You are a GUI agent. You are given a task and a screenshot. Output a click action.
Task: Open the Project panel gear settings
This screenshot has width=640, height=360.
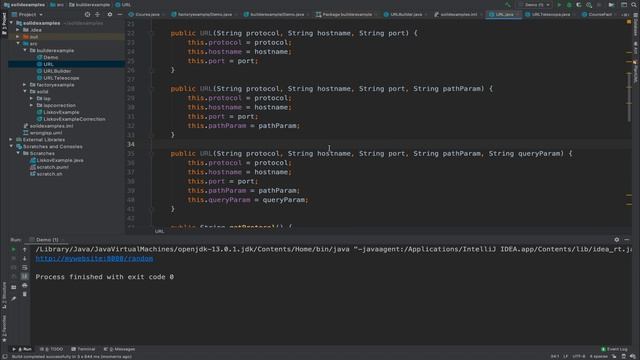click(109, 14)
